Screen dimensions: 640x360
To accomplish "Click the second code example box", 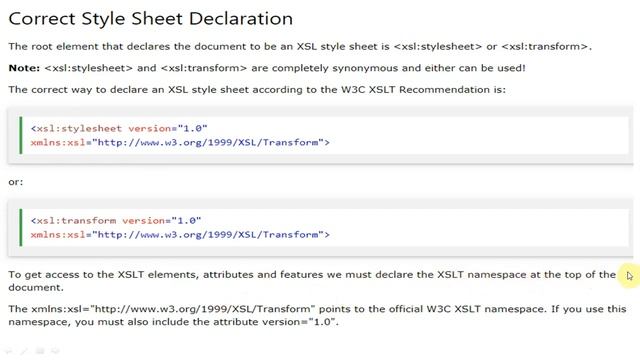I will [x=320, y=227].
